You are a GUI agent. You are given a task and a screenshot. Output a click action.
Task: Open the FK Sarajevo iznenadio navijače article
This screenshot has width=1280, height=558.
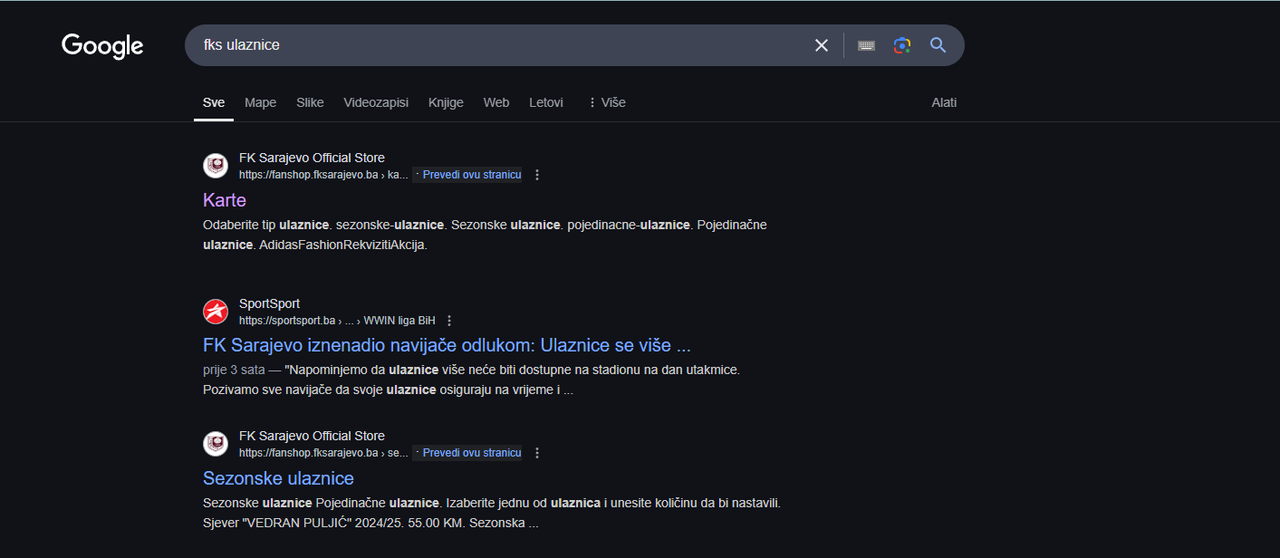[447, 346]
